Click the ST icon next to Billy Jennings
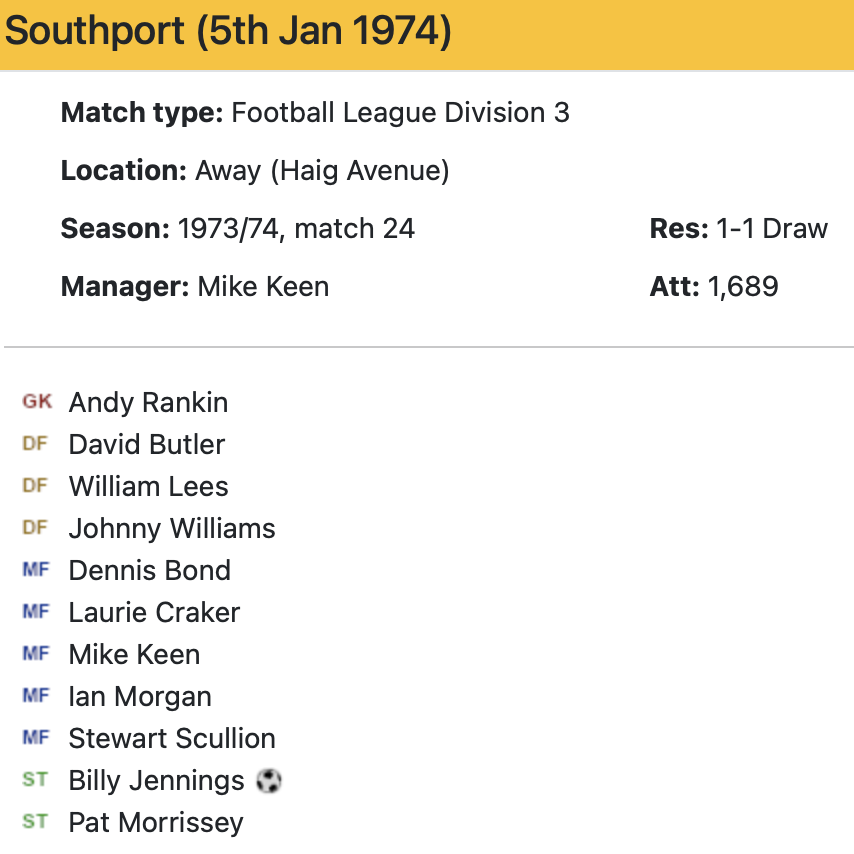Viewport: 854px width, 854px height. [x=35, y=780]
